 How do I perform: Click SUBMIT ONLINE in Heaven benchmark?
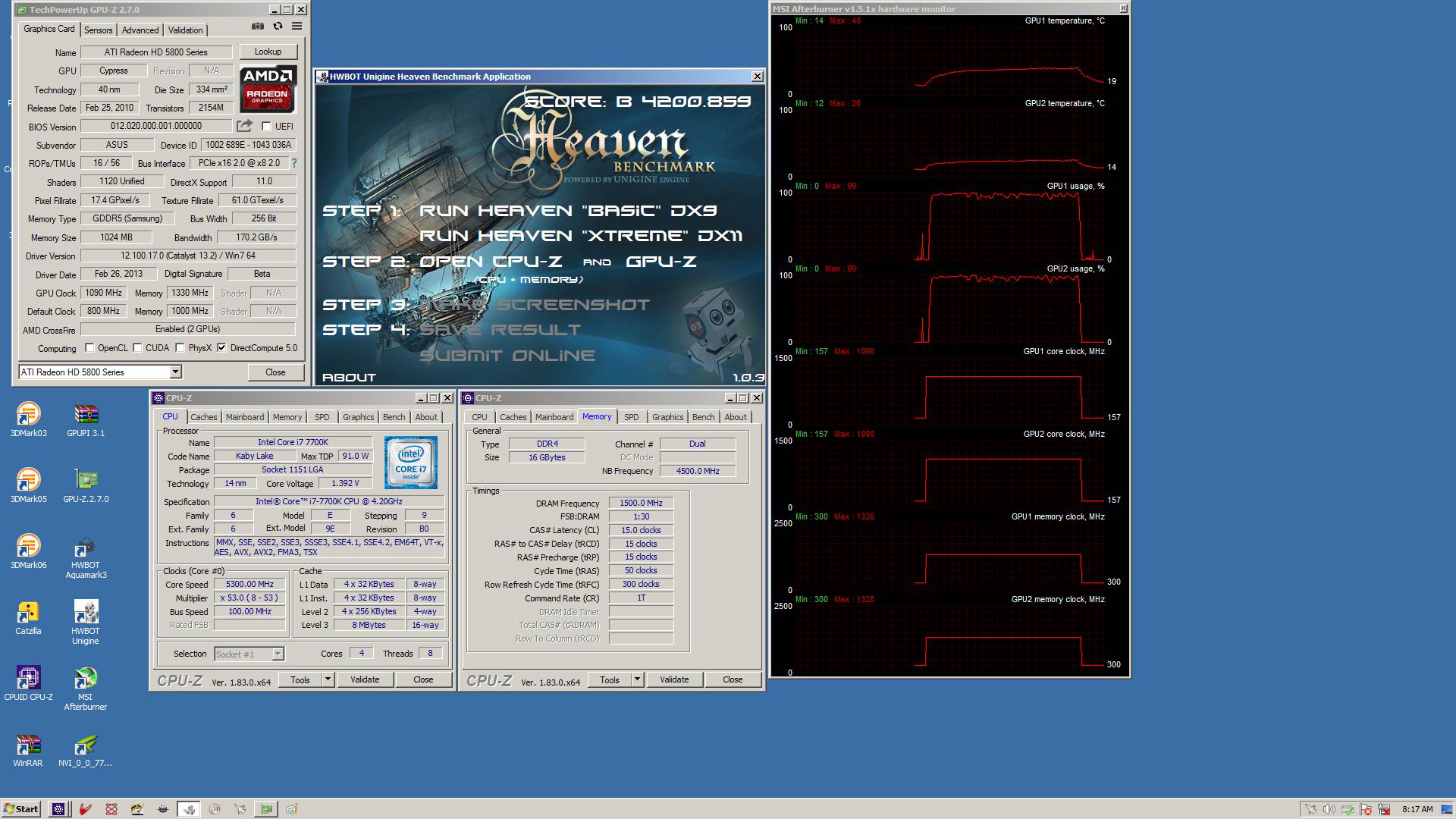(507, 356)
